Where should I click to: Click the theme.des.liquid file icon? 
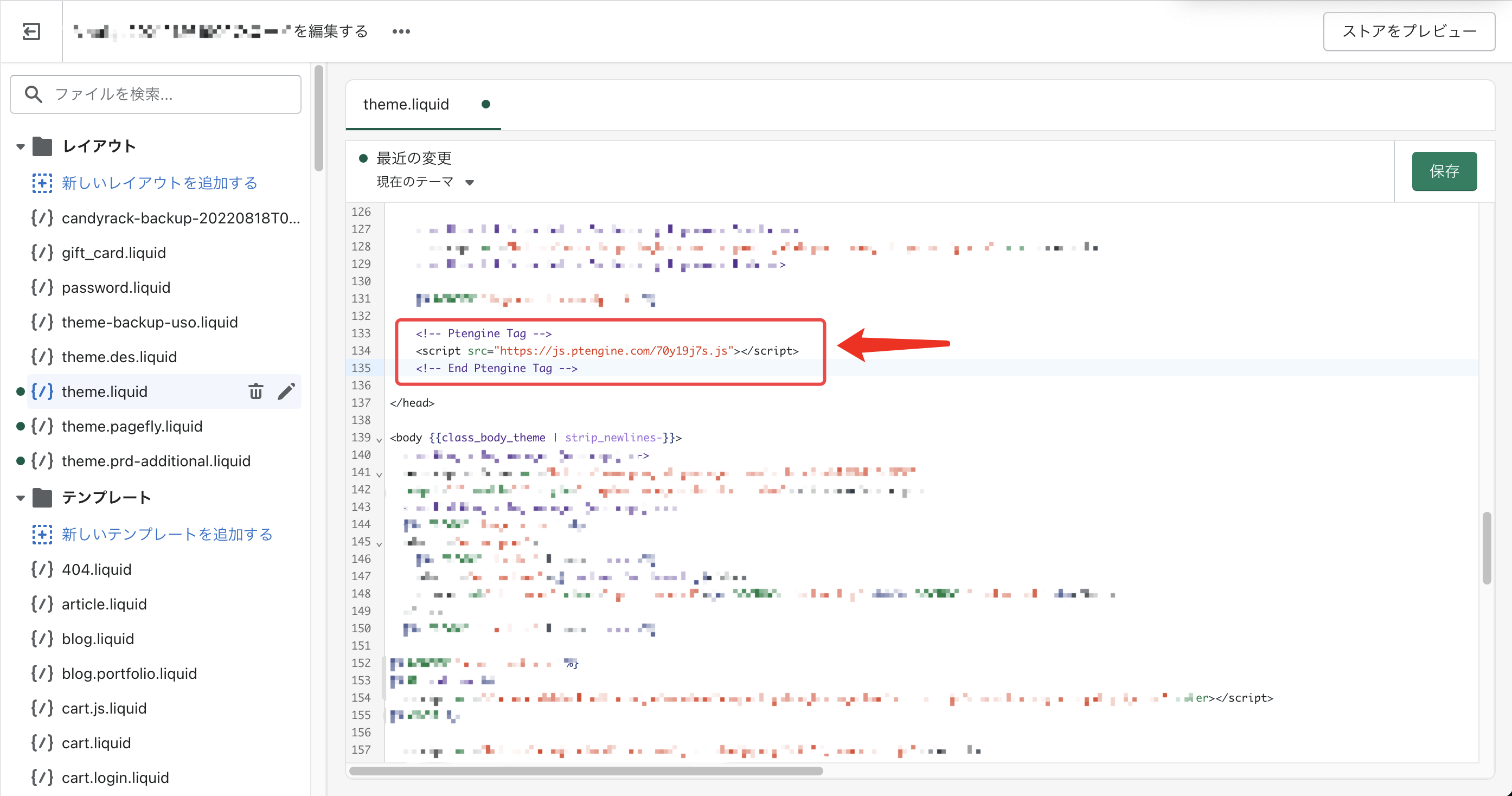42,356
